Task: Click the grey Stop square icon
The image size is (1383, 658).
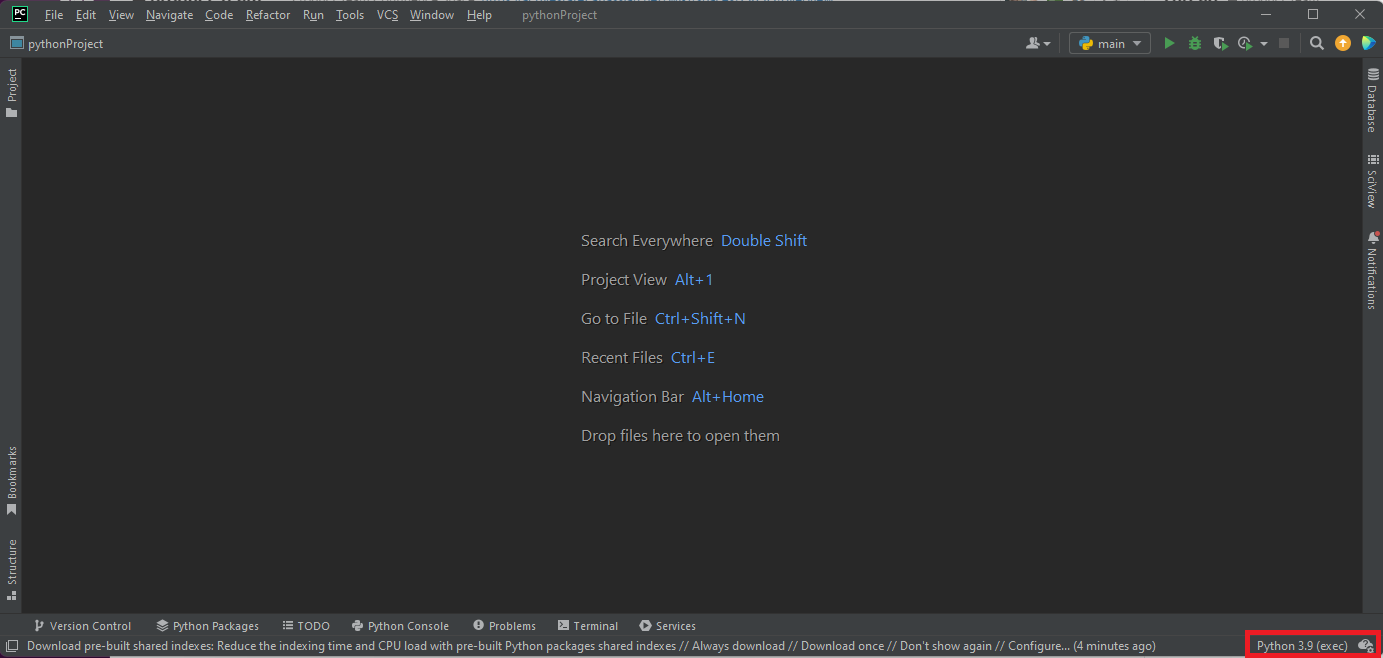Action: coord(1284,44)
